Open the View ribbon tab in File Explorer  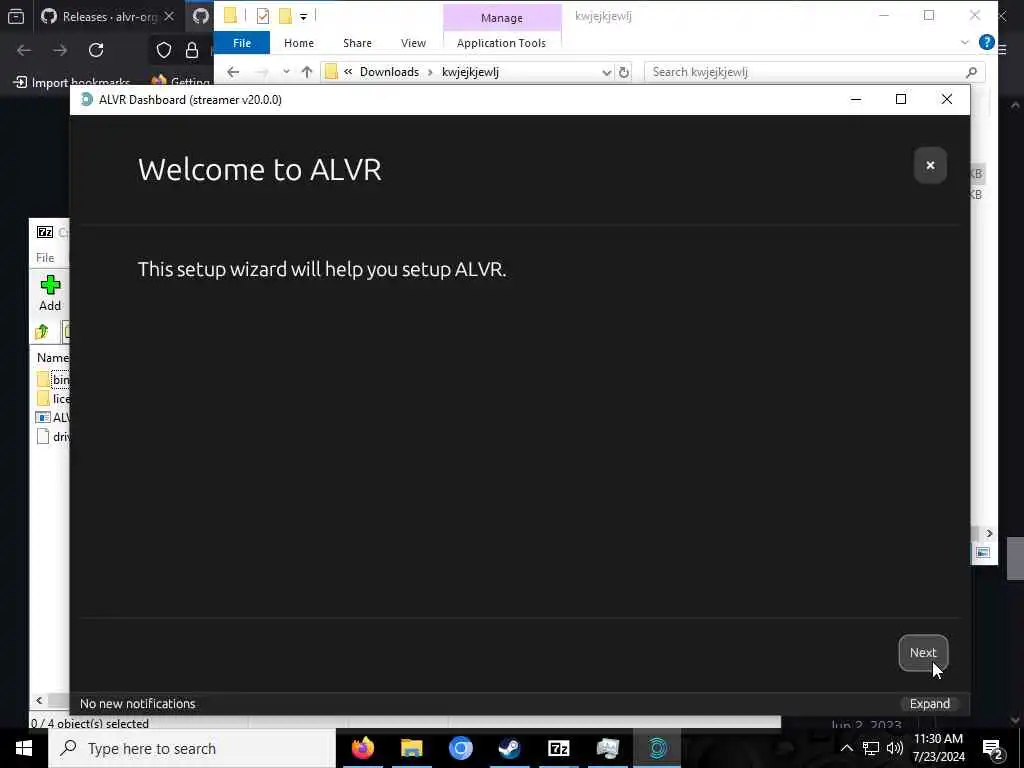pyautogui.click(x=413, y=43)
